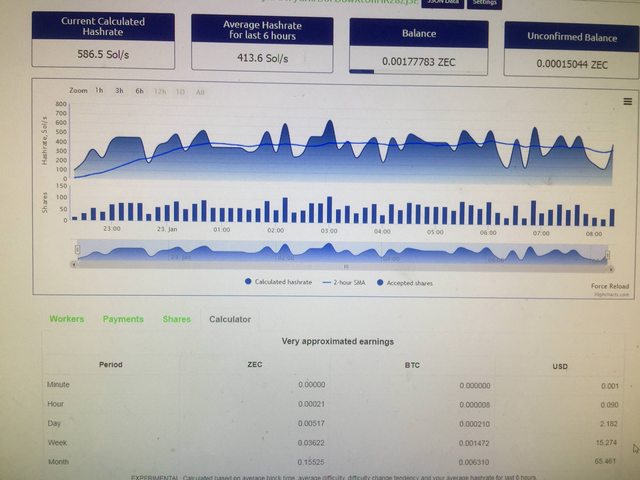The image size is (640, 480).
Task: Click the Settings button at top
Action: point(484,3)
